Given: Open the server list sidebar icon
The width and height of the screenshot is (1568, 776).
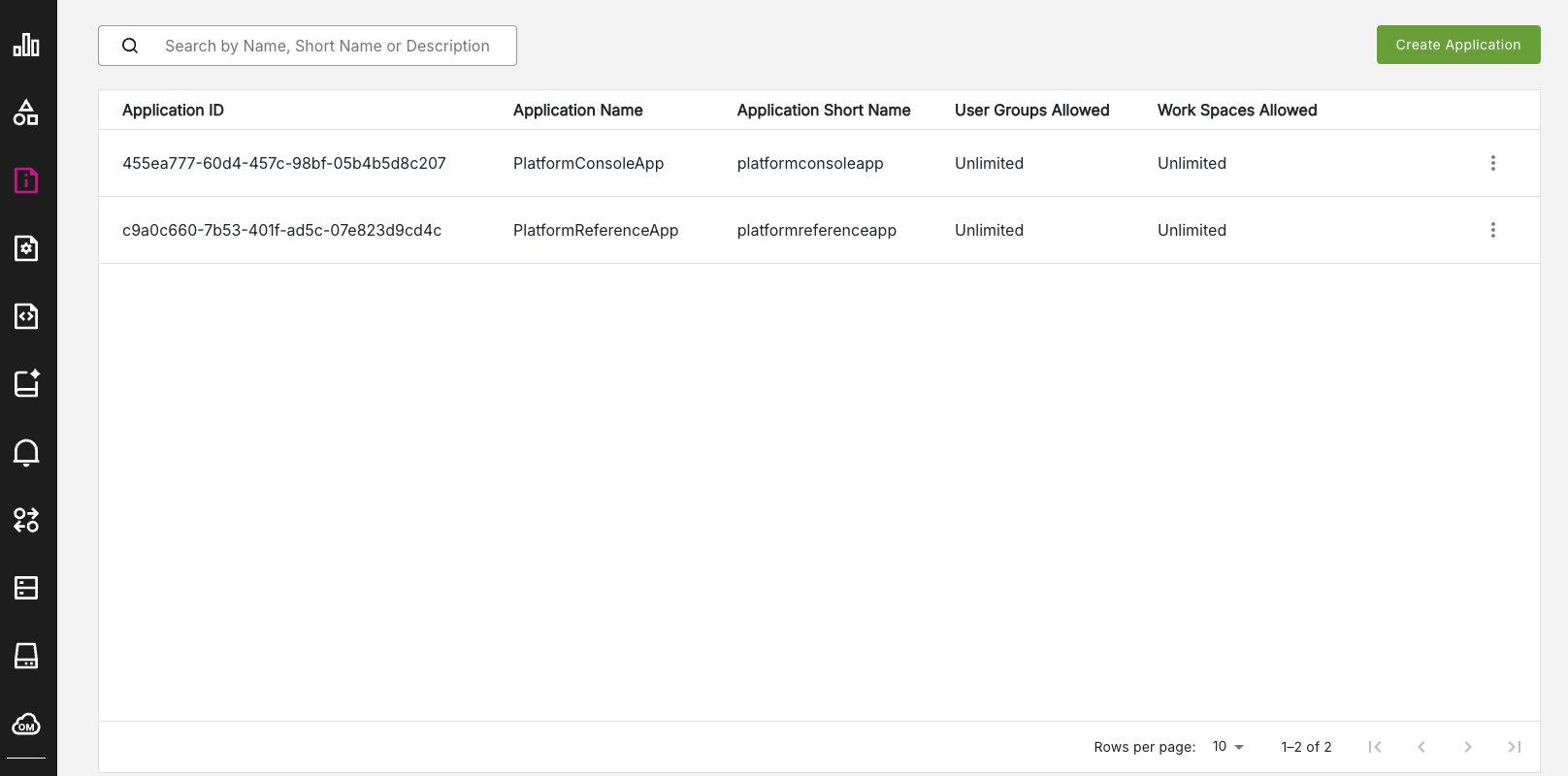Looking at the screenshot, I should [26, 588].
